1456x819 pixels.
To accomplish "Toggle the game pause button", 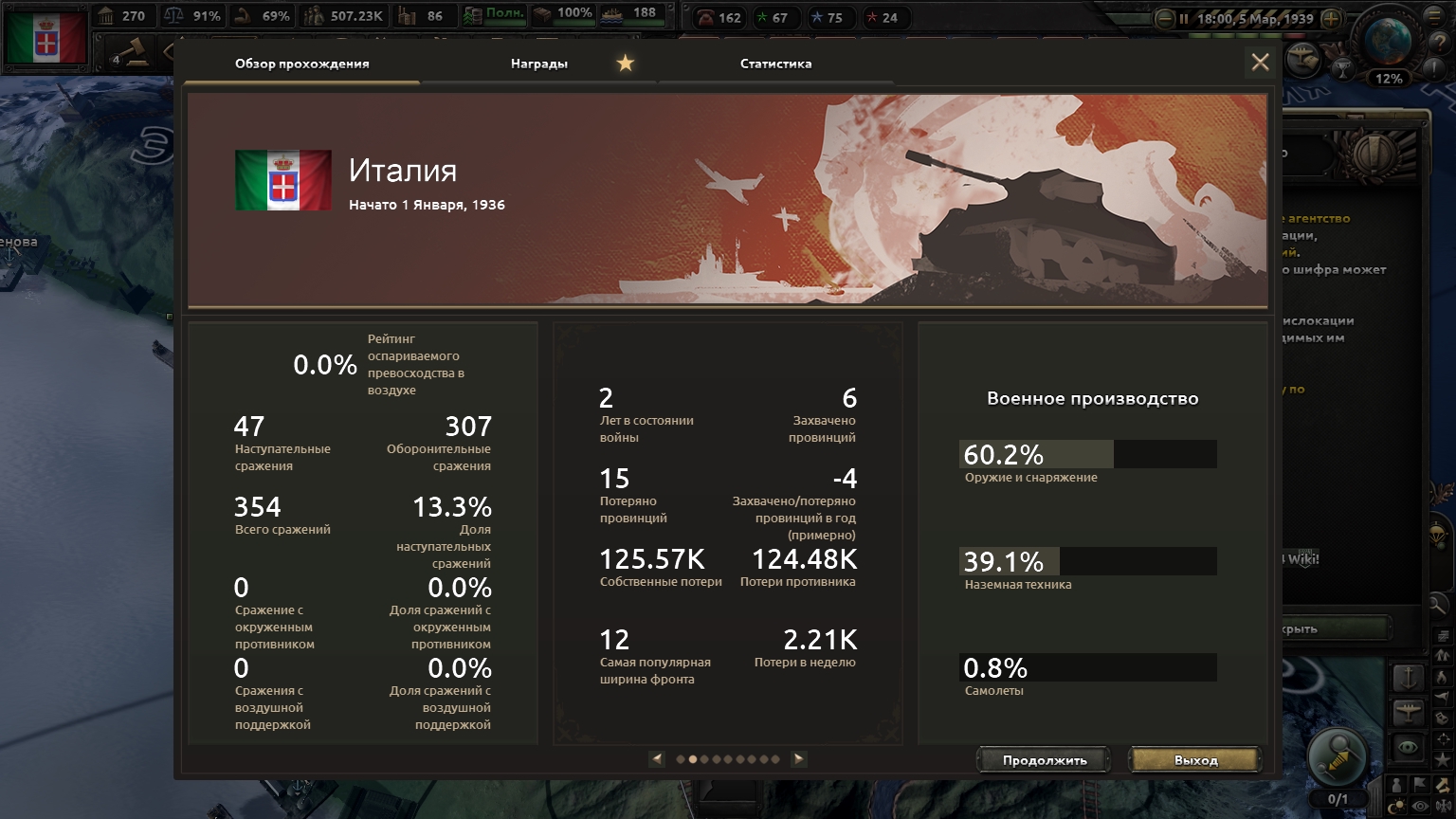I will (1184, 18).
